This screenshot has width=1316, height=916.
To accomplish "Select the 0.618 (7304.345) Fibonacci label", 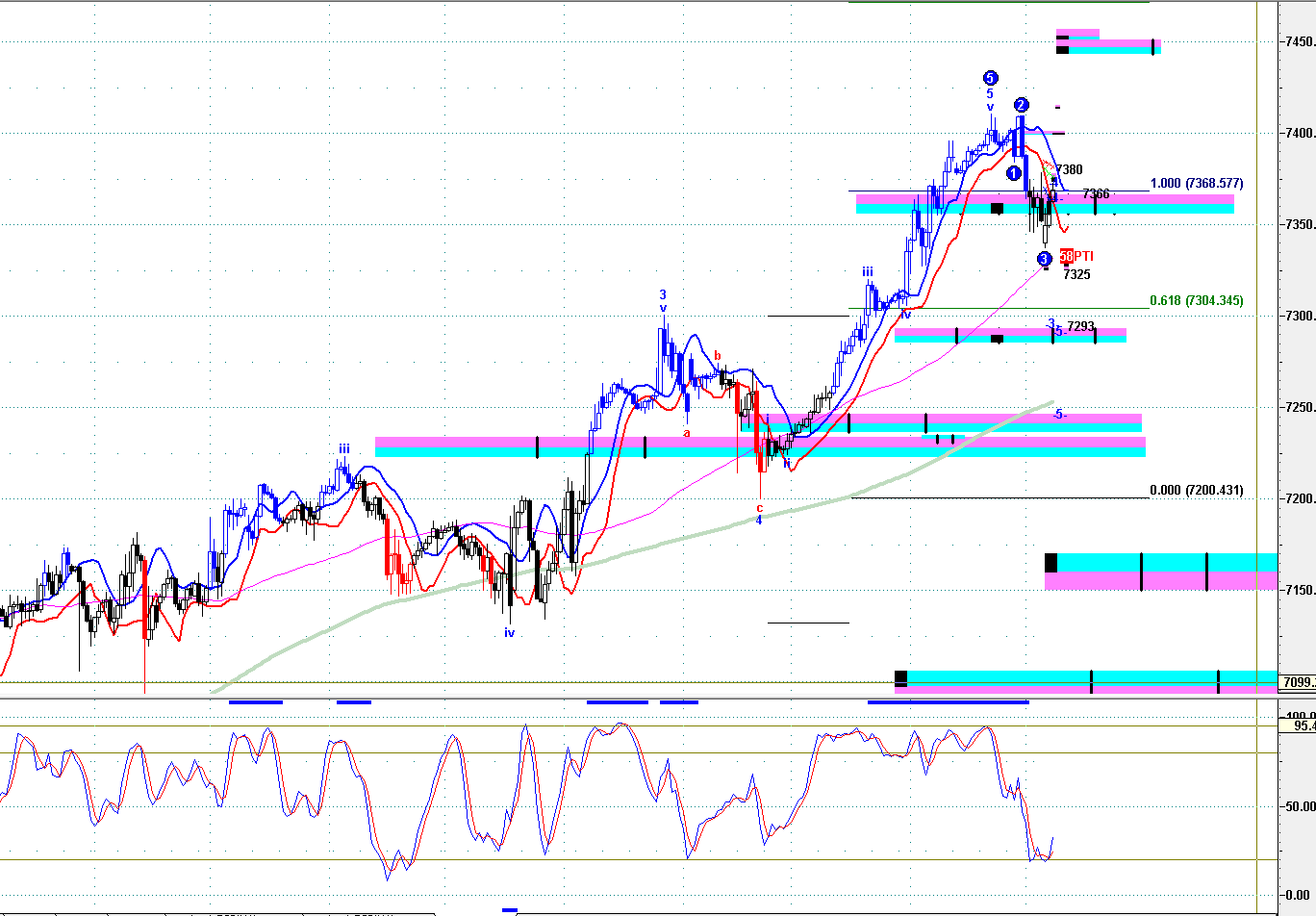I will pos(1197,300).
